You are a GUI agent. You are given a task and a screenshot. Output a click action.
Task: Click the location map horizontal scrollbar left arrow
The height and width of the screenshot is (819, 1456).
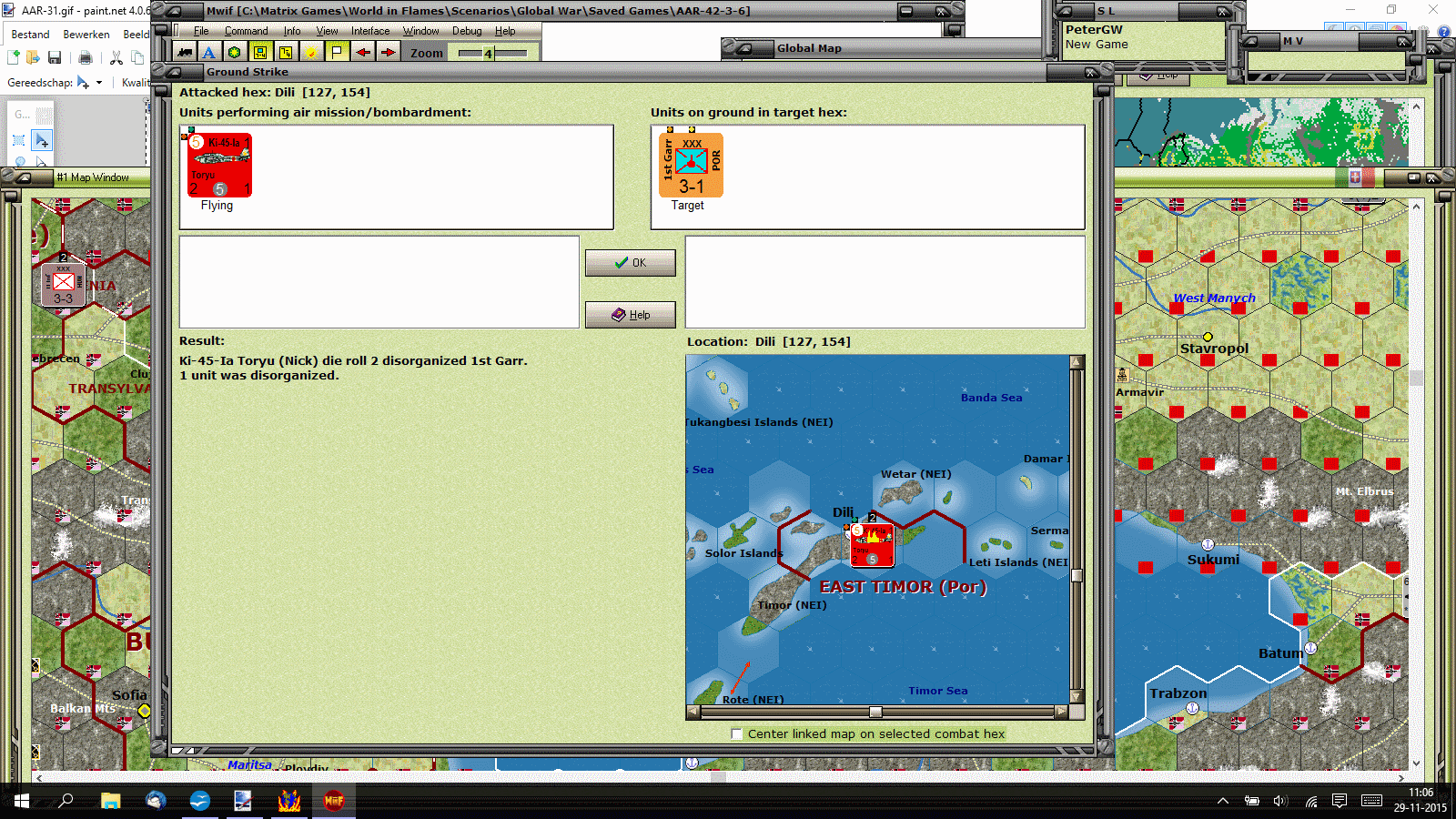(x=693, y=712)
